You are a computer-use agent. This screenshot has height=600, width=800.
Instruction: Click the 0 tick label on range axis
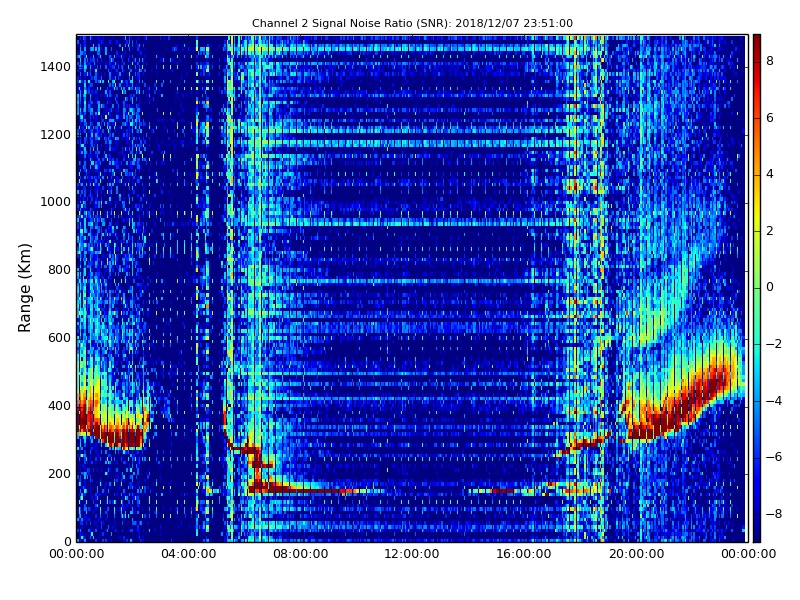[67, 541]
